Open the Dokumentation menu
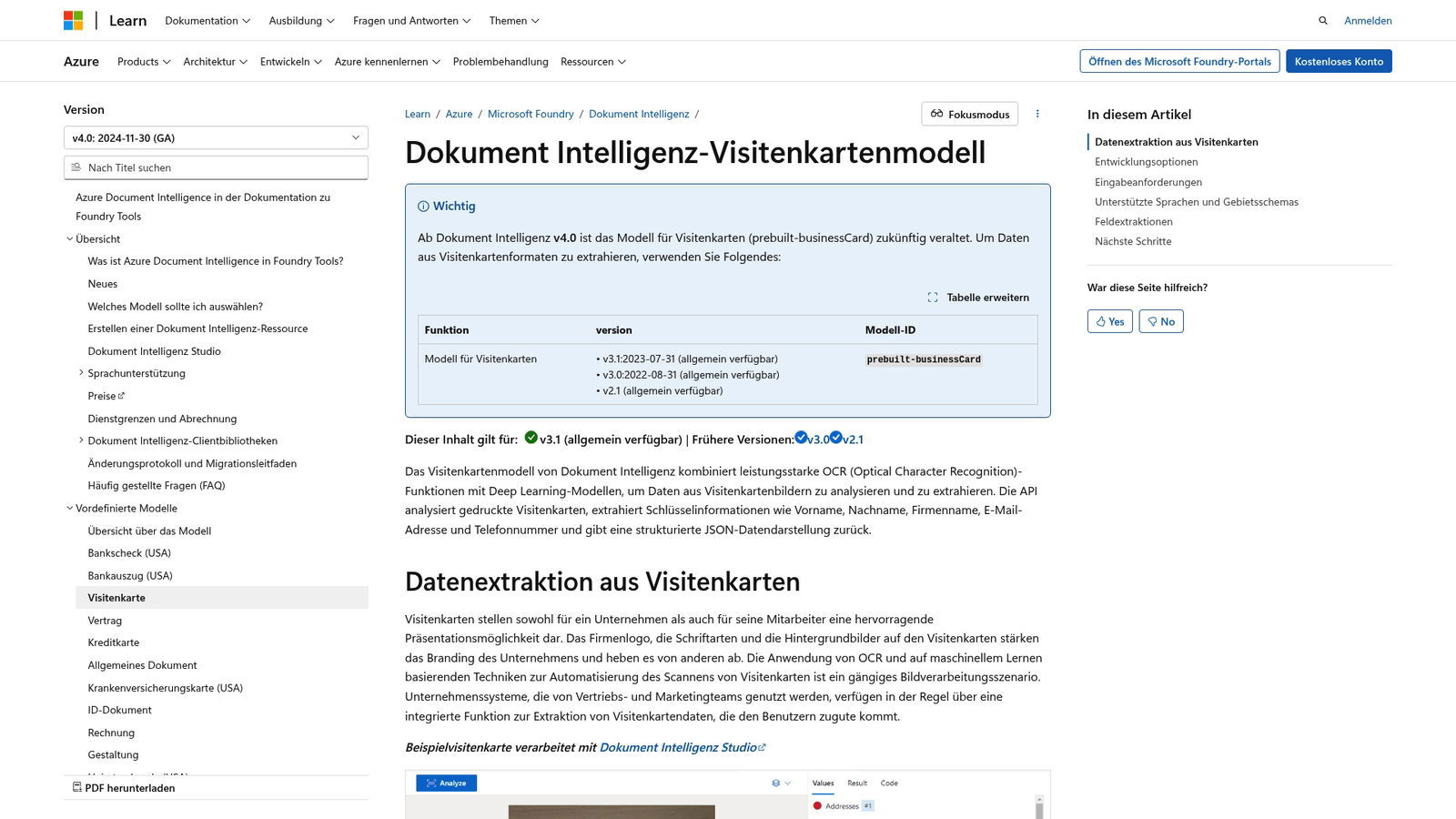 pos(207,20)
